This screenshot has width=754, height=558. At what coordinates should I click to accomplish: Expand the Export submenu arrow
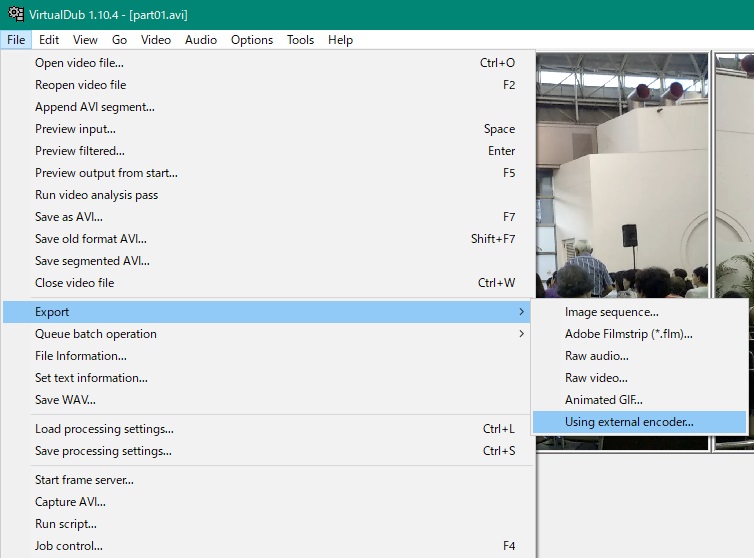tap(521, 312)
